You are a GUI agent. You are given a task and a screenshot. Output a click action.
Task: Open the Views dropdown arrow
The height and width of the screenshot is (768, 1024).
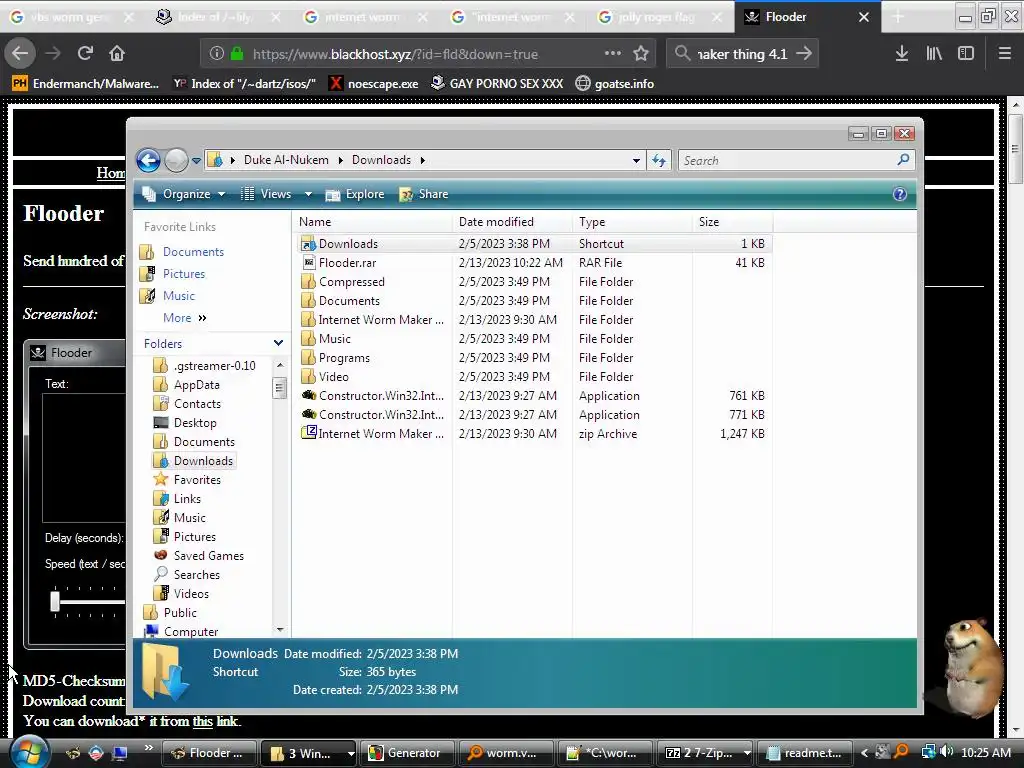point(308,194)
